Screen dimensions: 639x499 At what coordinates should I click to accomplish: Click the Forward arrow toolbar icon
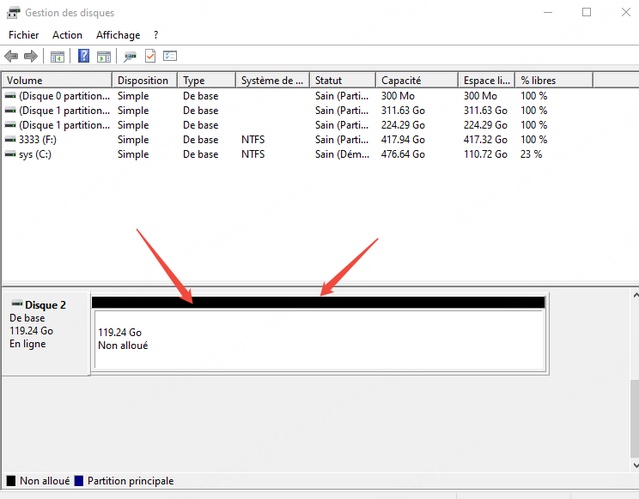click(x=31, y=56)
